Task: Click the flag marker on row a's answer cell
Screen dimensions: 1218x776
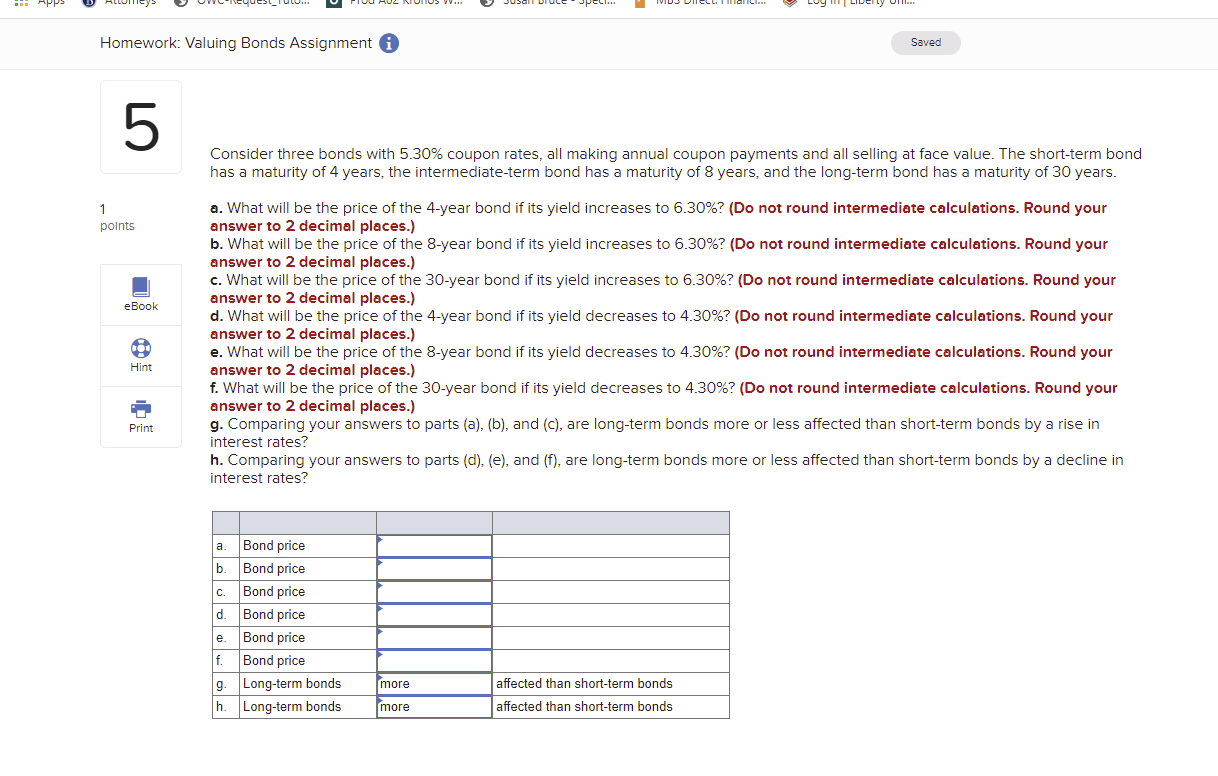Action: (380, 540)
